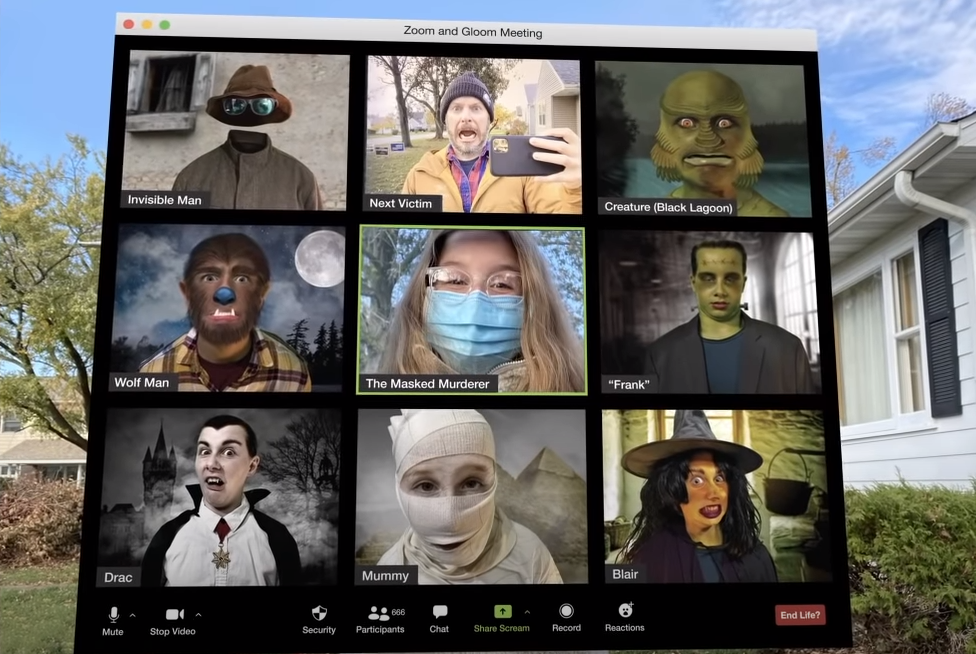This screenshot has height=654, width=976.
Task: Open the Reactions emoji menu
Action: [625, 610]
